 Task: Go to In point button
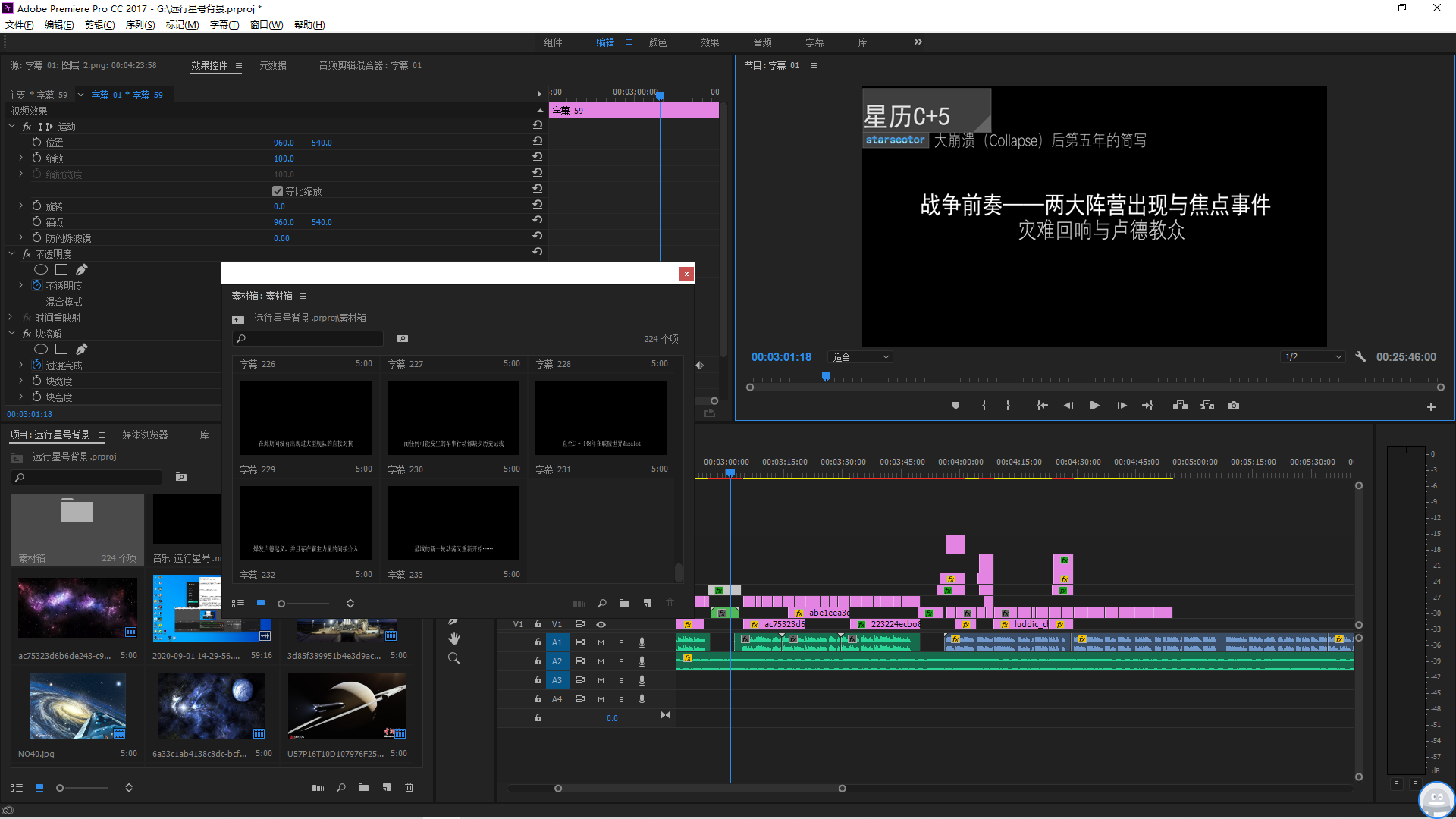click(x=1042, y=406)
